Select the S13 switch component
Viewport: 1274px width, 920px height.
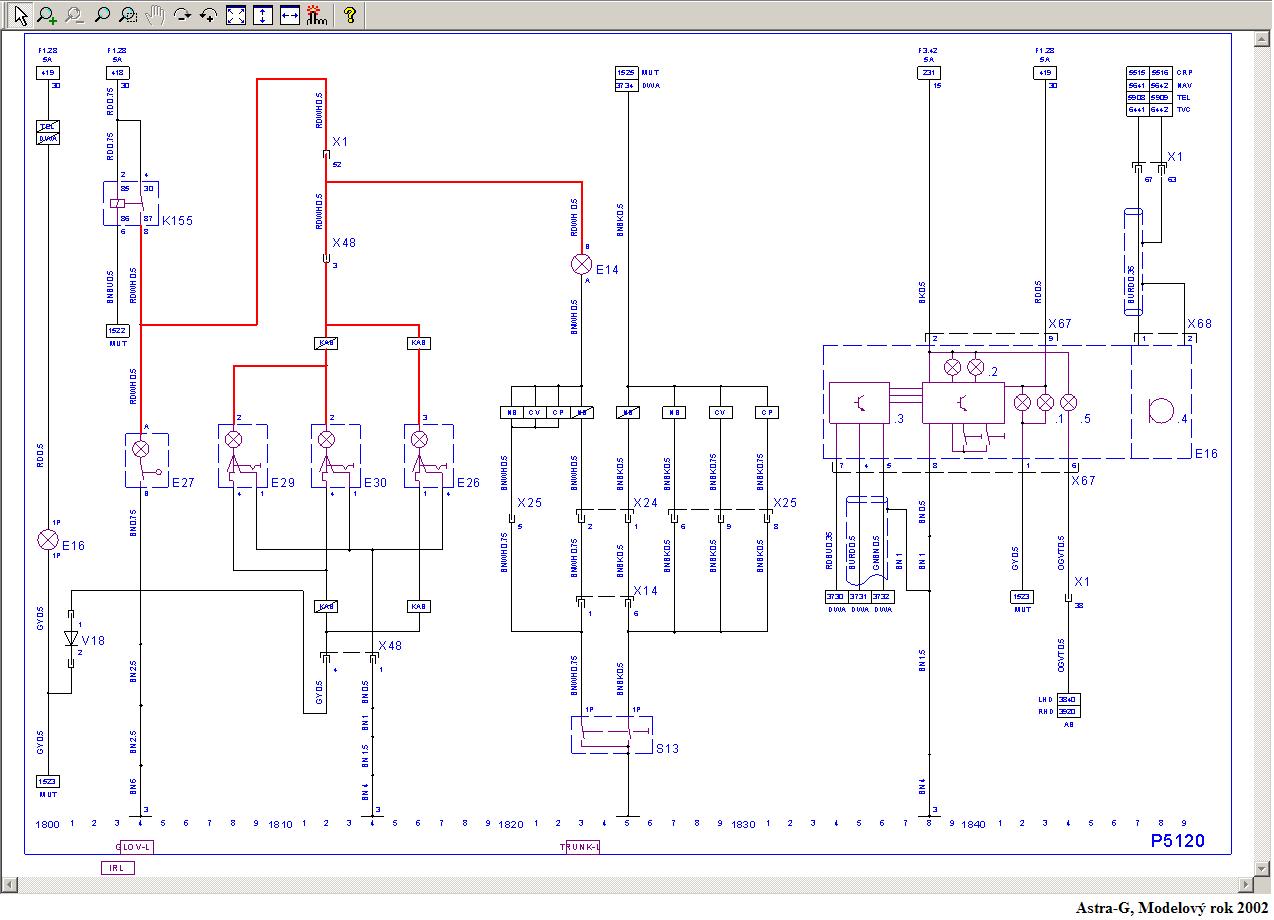[611, 734]
